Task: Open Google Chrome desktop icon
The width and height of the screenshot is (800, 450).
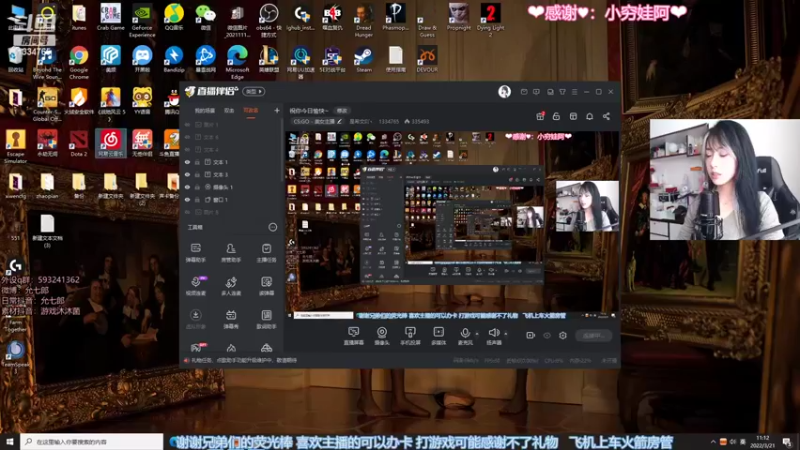Action: pyautogui.click(x=79, y=63)
